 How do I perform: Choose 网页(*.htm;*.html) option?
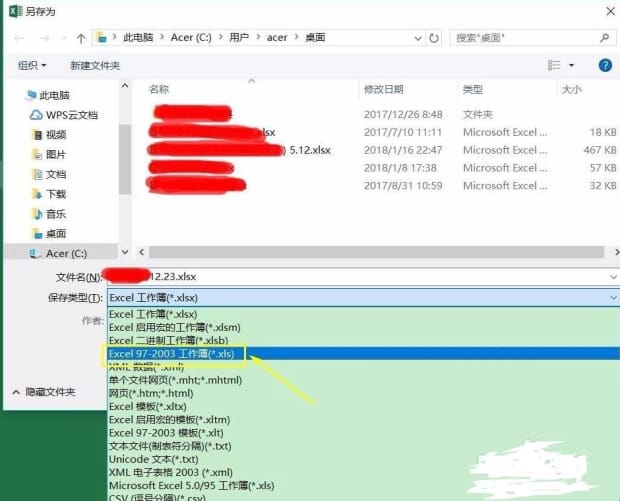point(363,393)
